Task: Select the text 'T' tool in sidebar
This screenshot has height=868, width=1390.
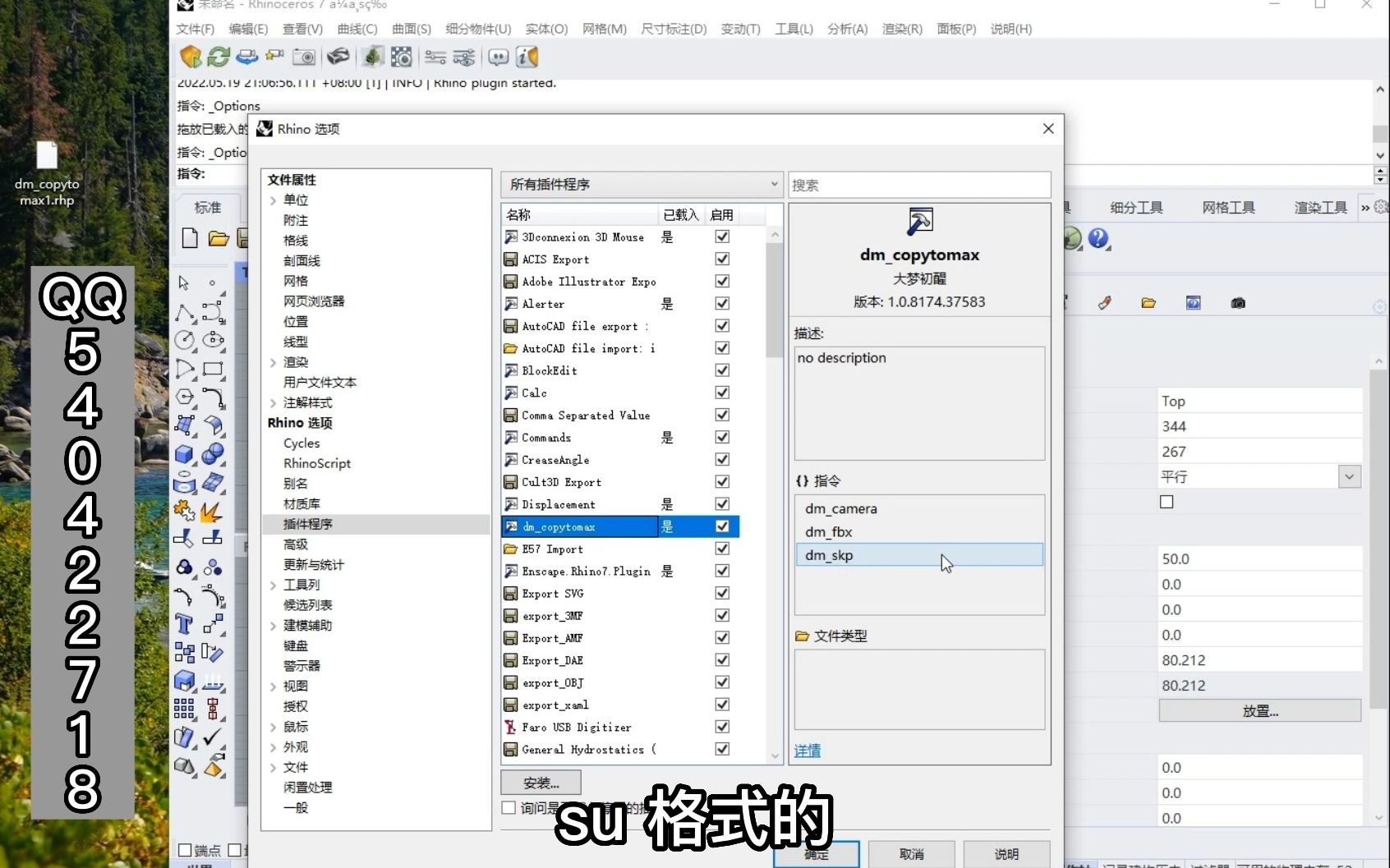Action: click(x=184, y=625)
